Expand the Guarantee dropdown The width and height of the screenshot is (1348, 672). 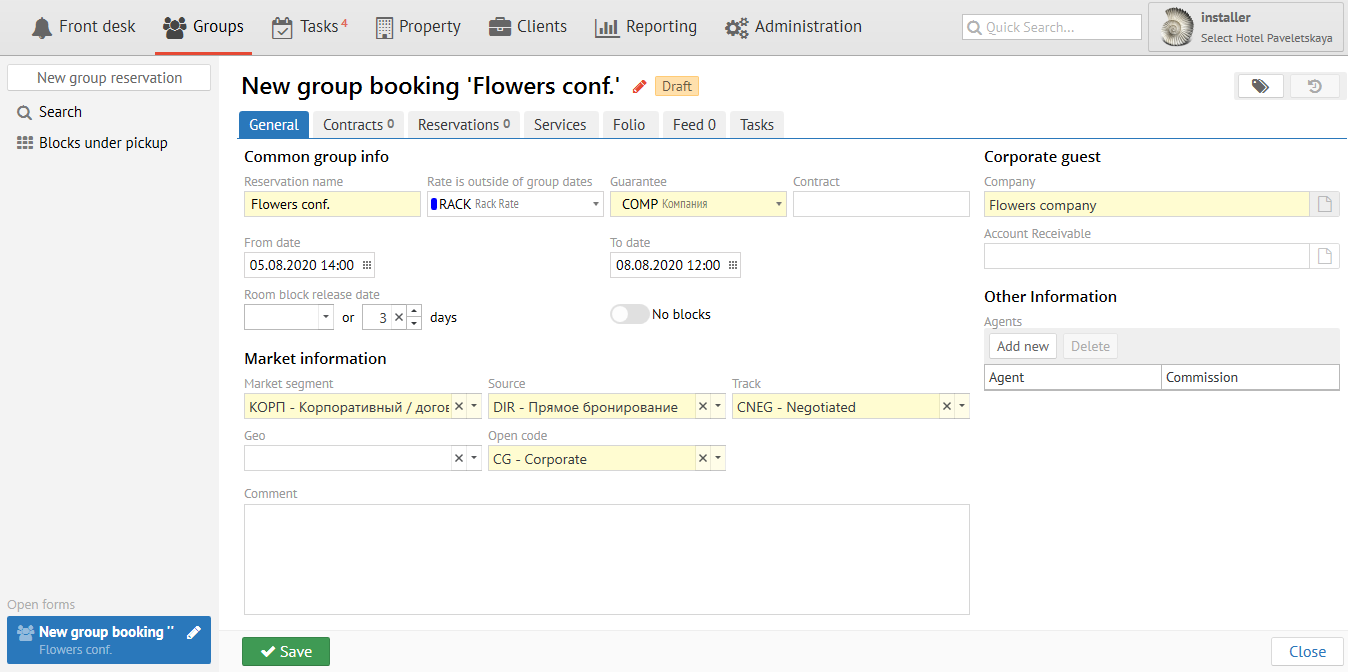pyautogui.click(x=779, y=204)
